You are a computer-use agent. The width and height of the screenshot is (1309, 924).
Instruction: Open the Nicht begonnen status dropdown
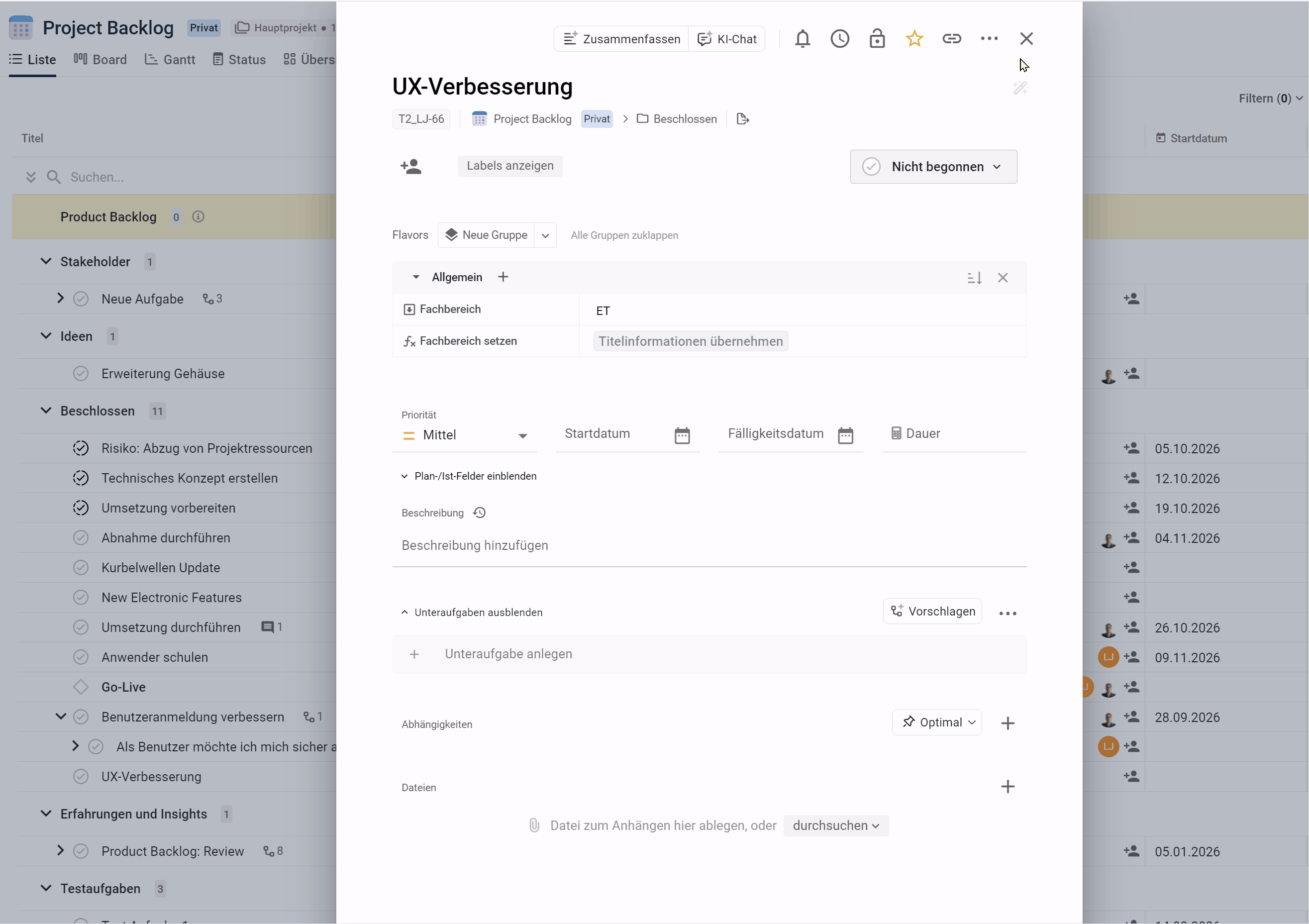click(x=933, y=167)
